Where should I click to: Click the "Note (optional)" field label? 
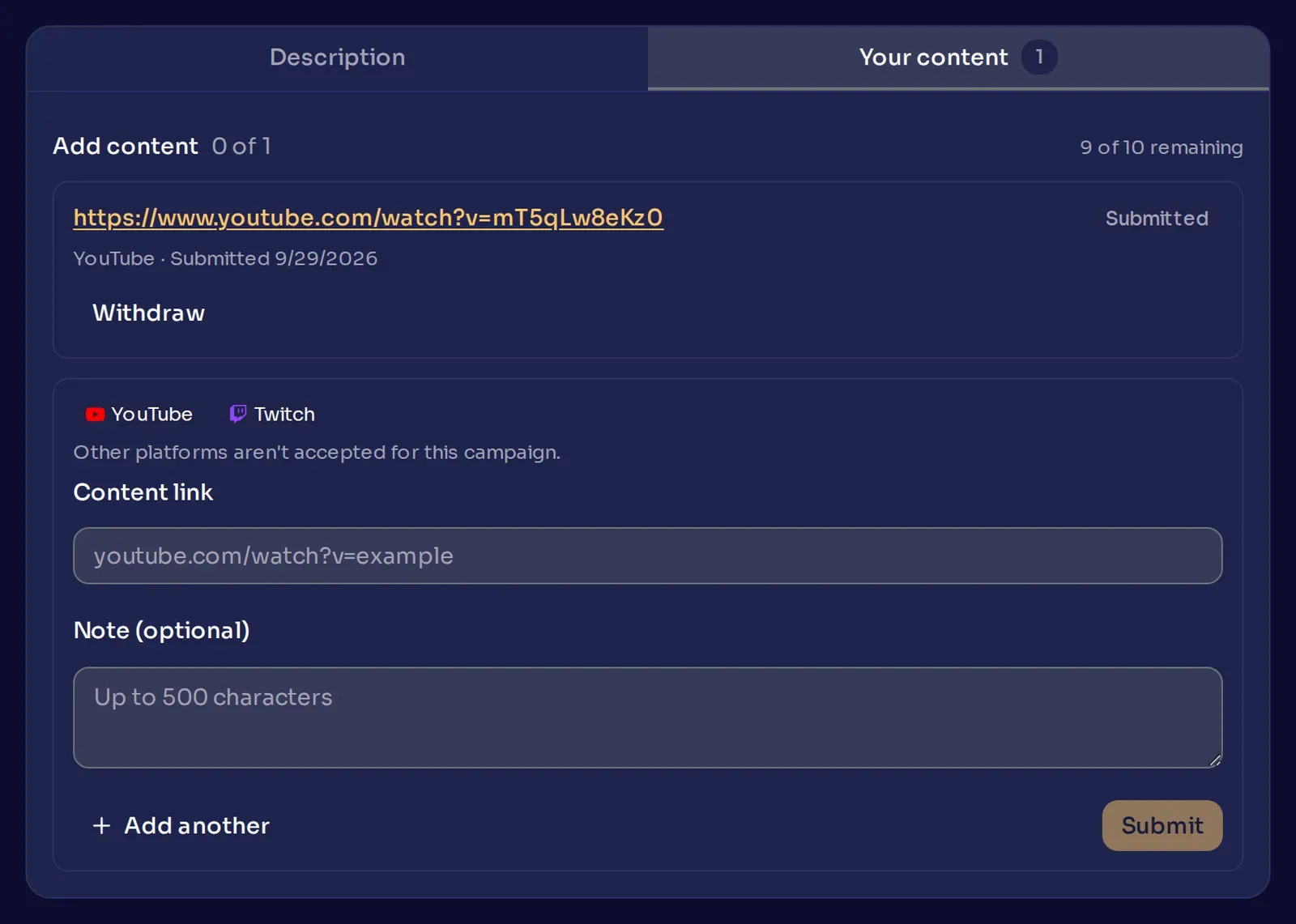[162, 630]
